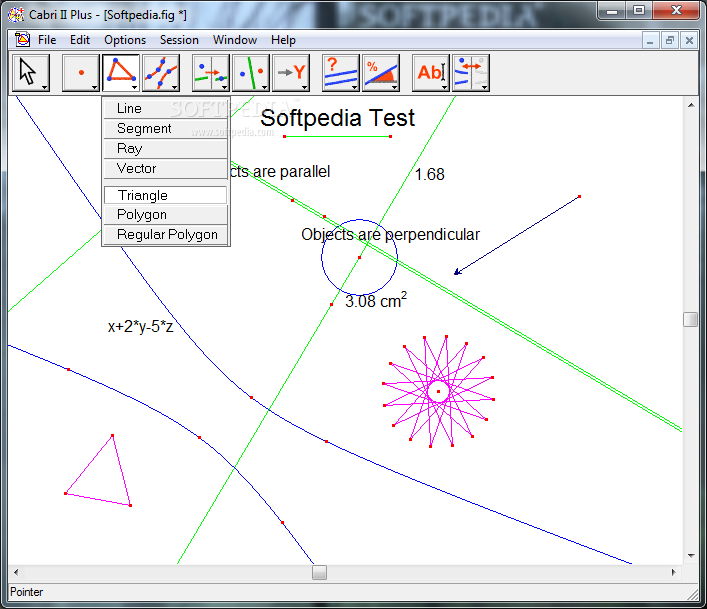The height and width of the screenshot is (609, 707).
Task: Open the Transformations toolbox icon
Action: click(211, 72)
